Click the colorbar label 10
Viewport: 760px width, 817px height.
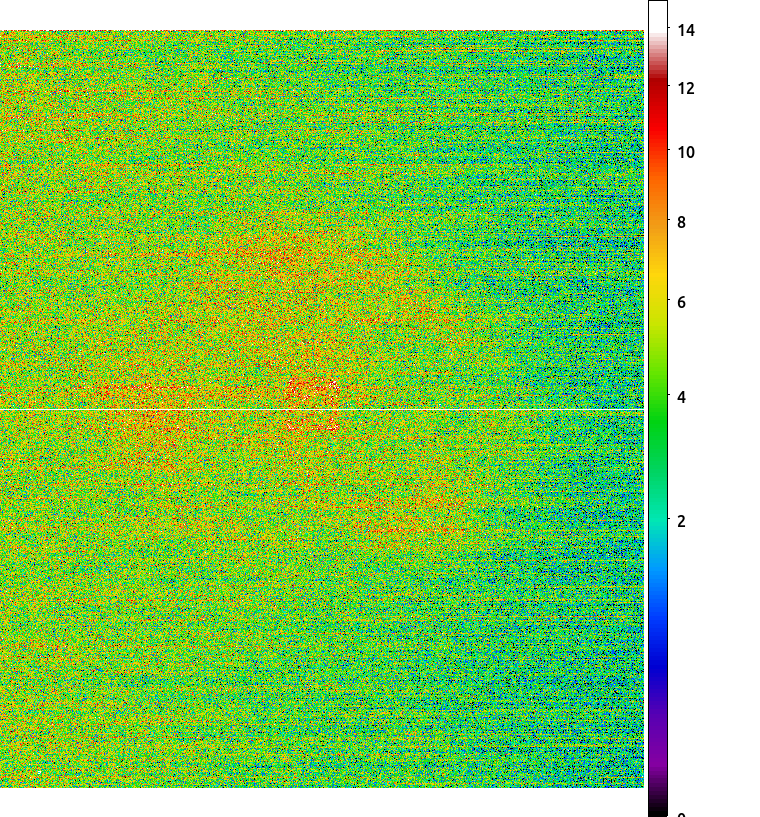click(x=686, y=153)
